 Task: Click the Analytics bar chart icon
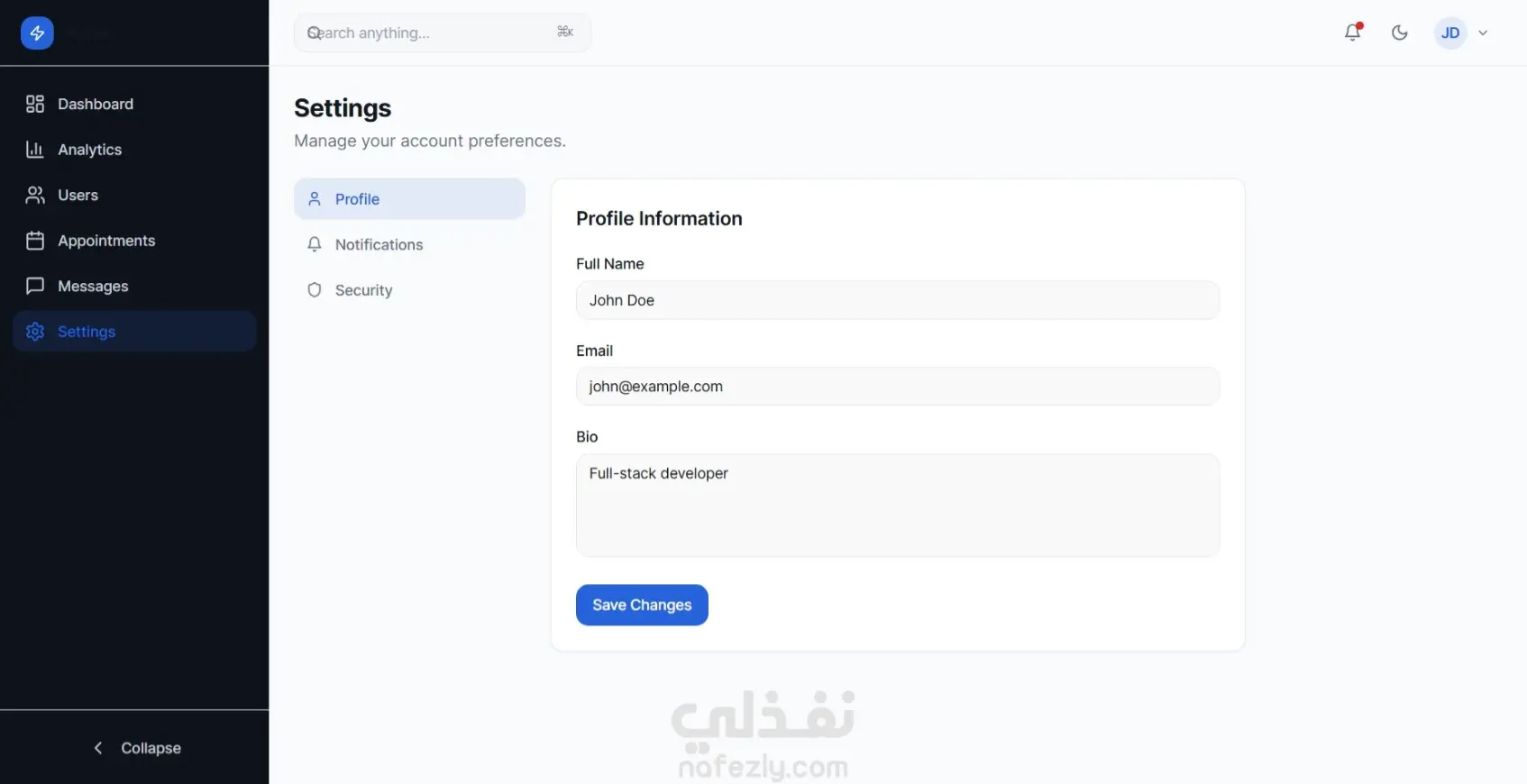[35, 150]
